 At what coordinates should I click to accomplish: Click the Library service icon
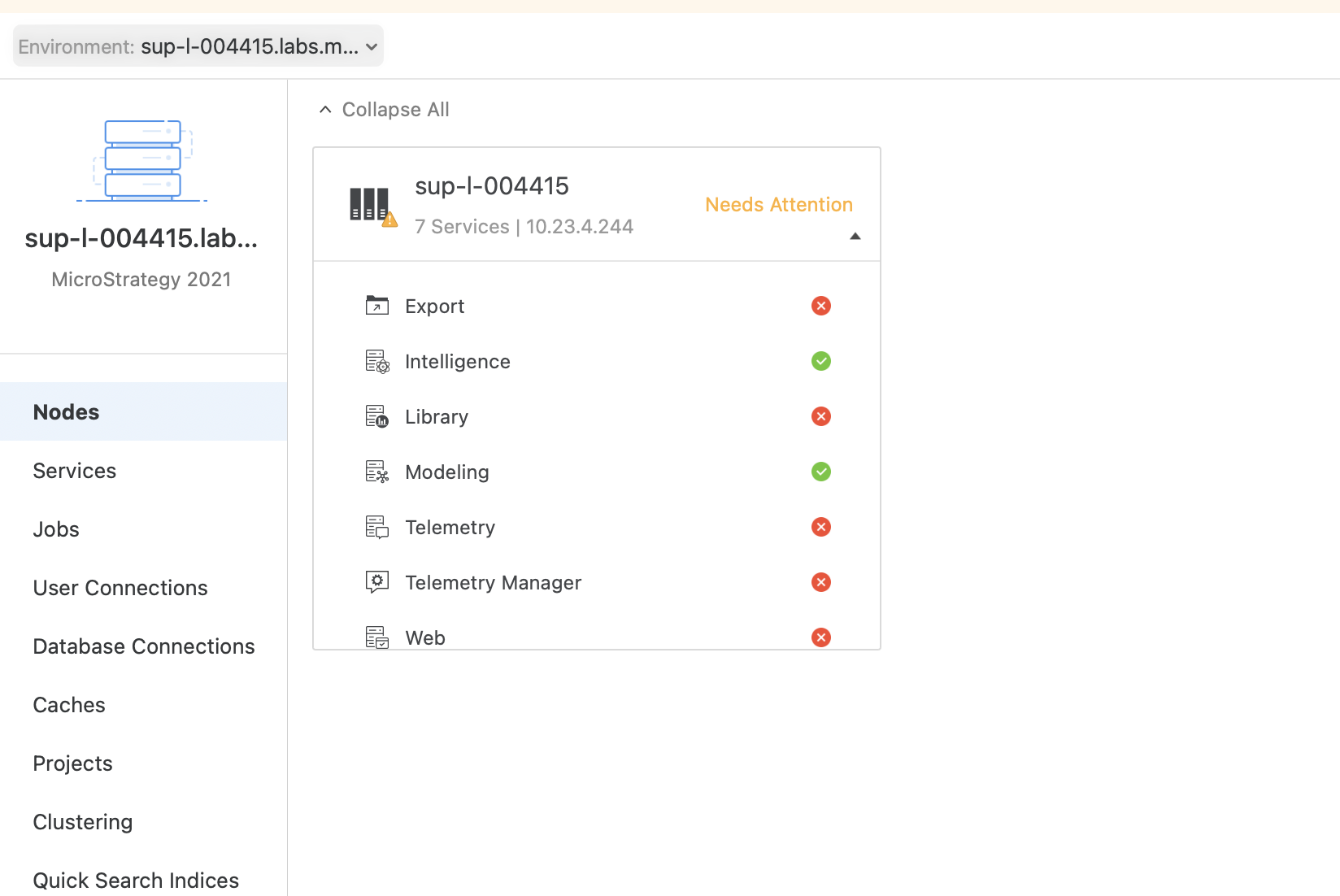click(376, 416)
